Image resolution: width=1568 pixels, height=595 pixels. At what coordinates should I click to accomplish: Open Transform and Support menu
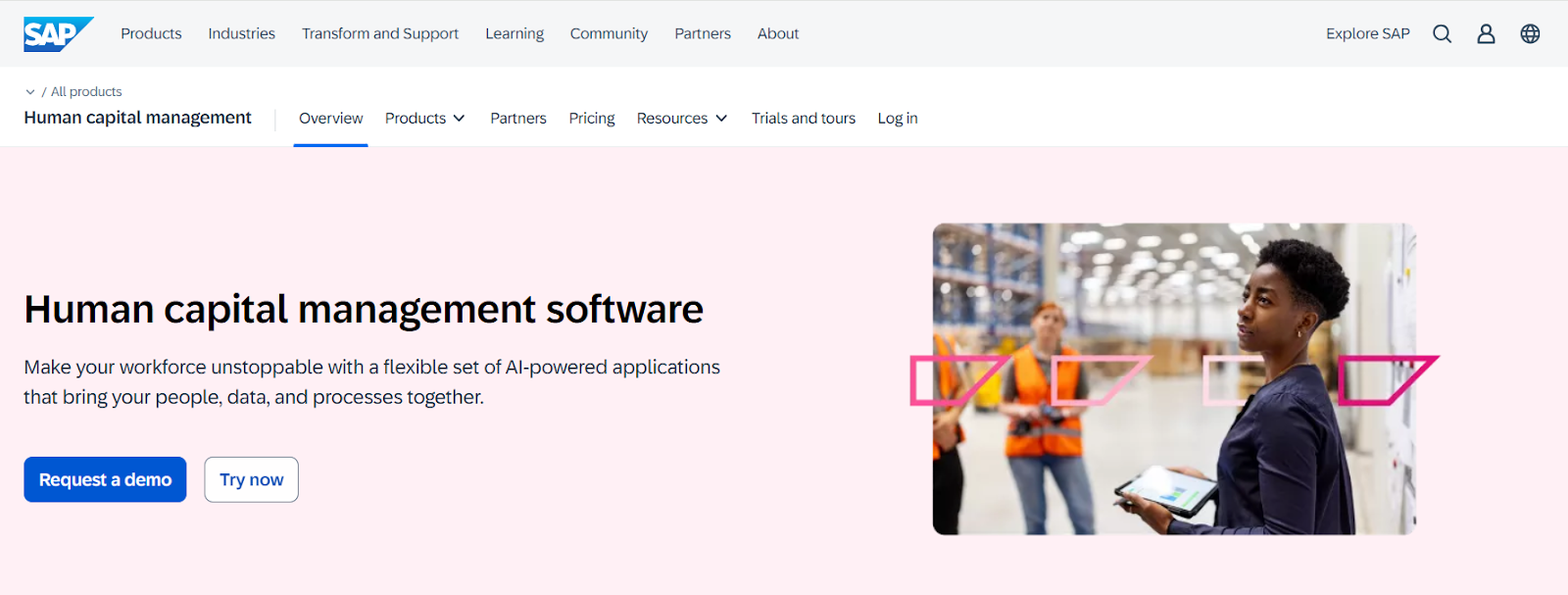tap(380, 33)
